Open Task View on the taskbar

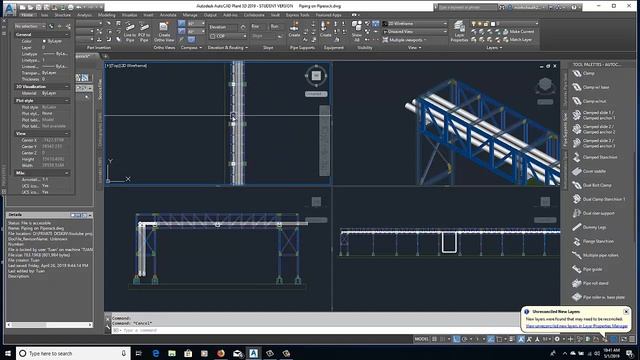click(x=138, y=353)
